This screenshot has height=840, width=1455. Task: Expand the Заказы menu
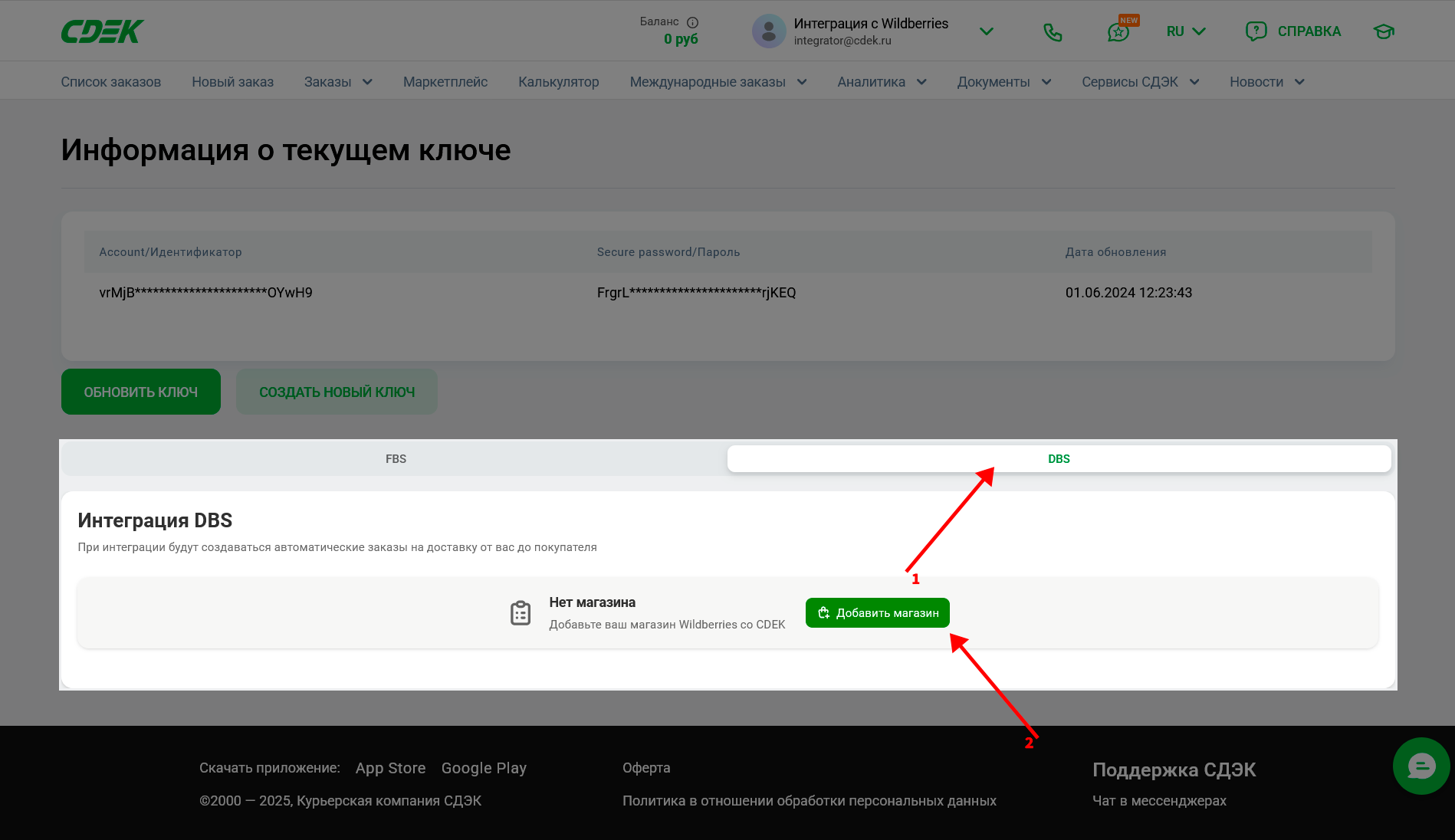point(338,82)
